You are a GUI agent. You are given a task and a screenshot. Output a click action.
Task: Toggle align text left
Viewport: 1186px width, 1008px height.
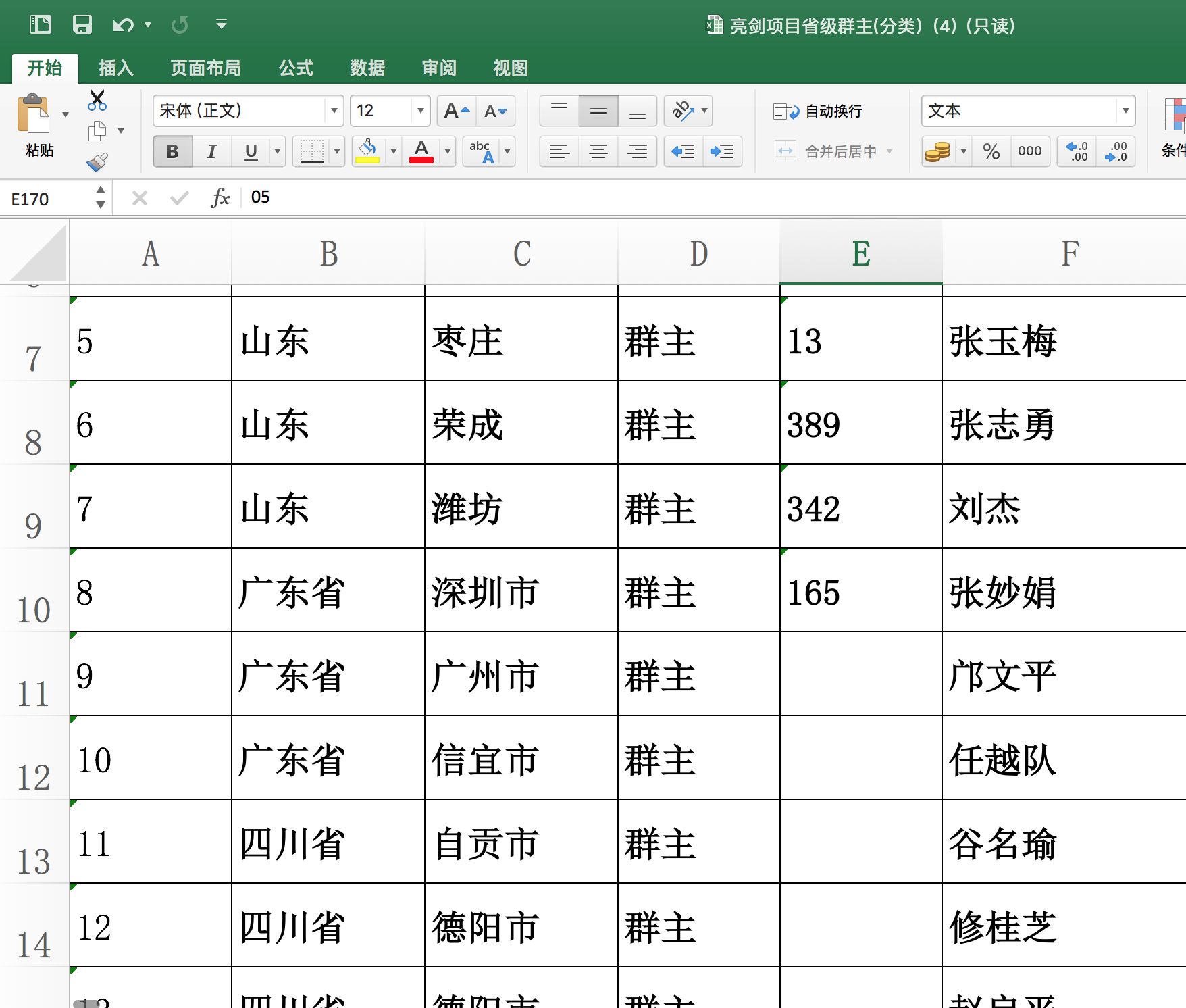click(x=559, y=151)
